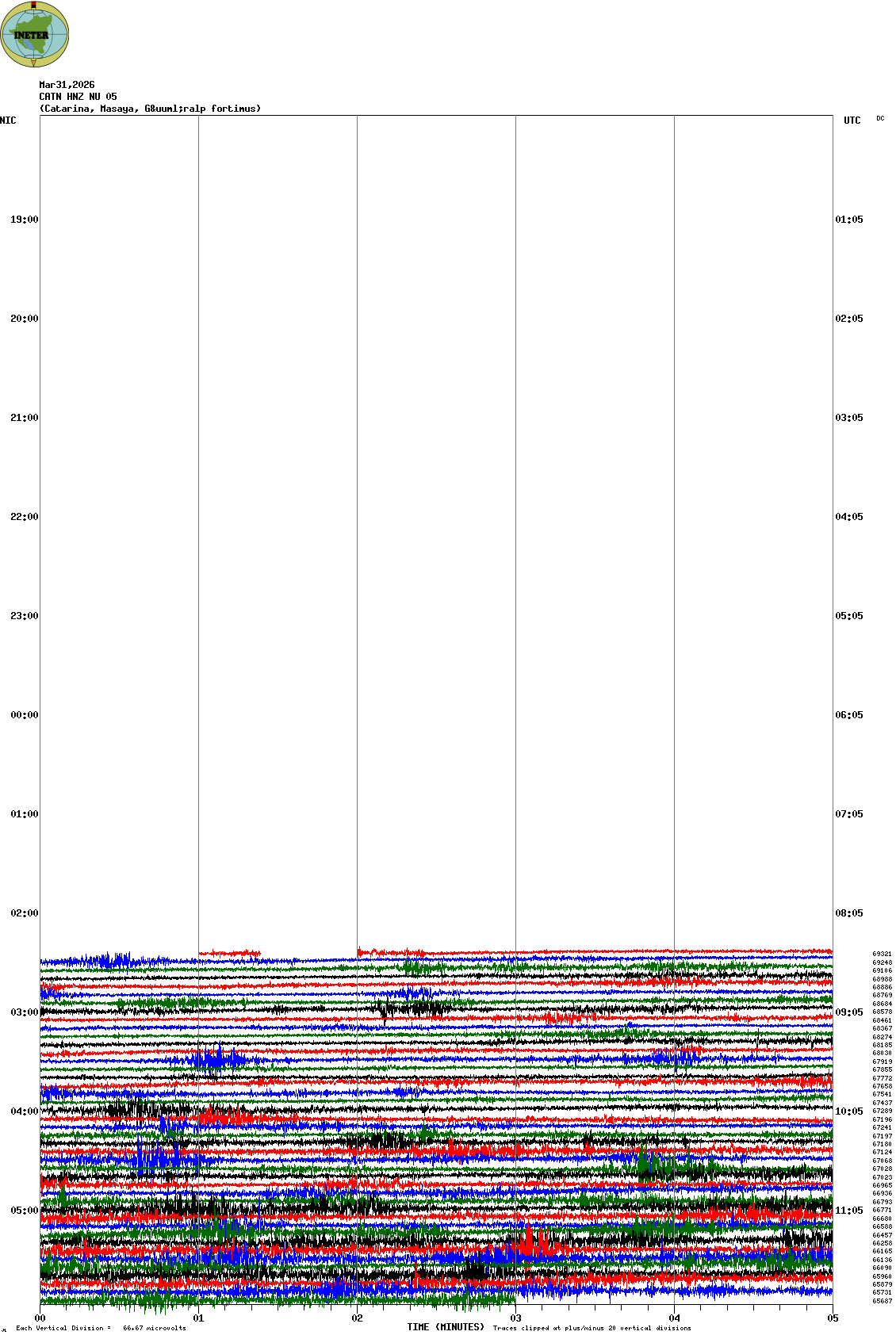Click the Mar31,2026 date text

[67, 85]
